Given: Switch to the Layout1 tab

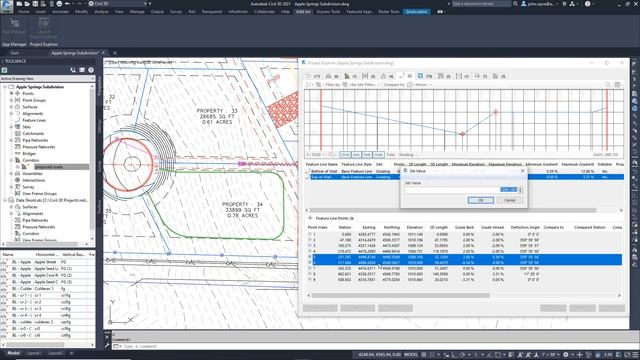Looking at the screenshot, I should point(34,353).
